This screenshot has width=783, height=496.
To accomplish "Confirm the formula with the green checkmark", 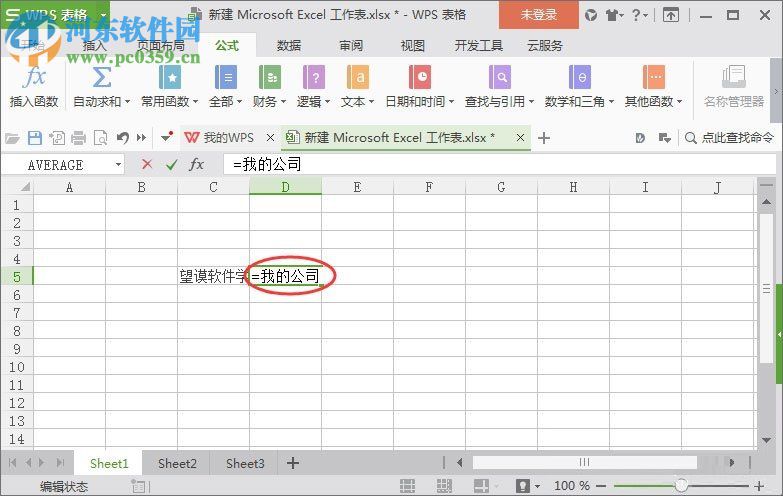I will (171, 164).
